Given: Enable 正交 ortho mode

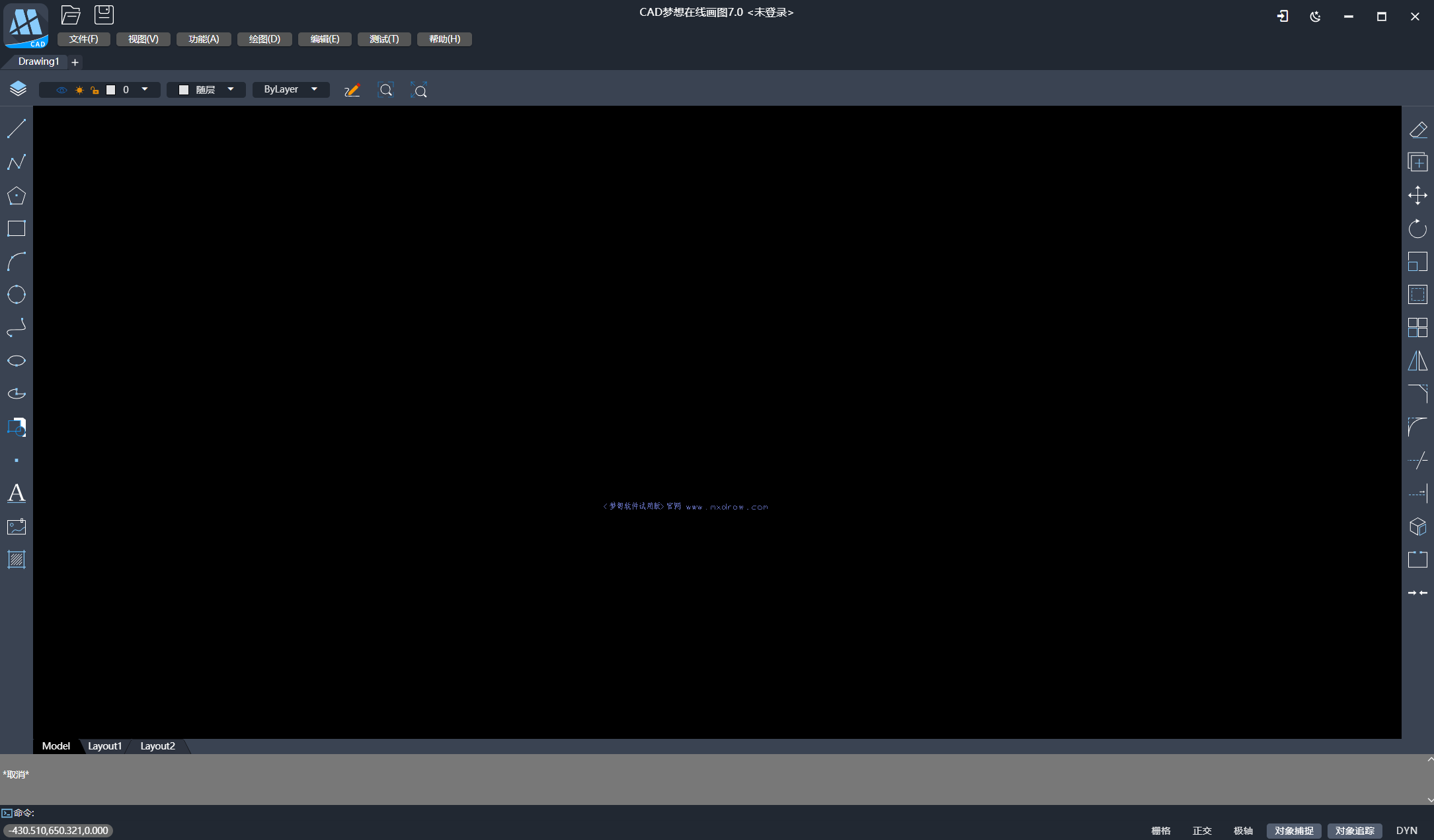Looking at the screenshot, I should point(1202,831).
